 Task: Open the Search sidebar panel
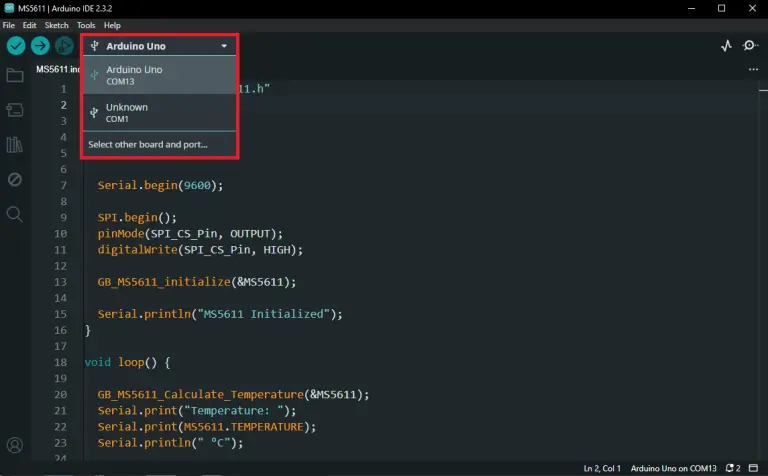click(x=15, y=214)
